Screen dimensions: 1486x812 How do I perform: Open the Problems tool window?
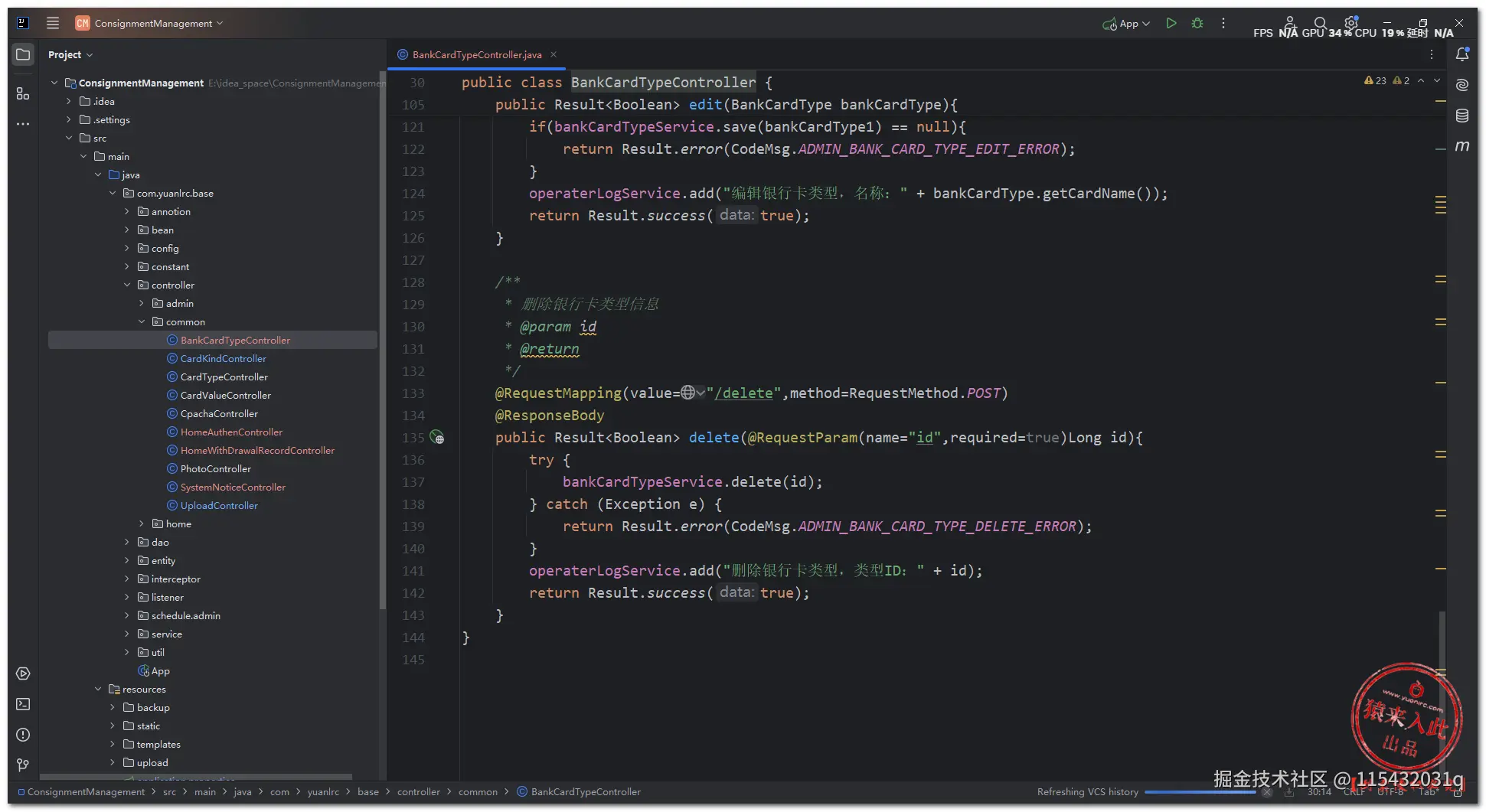tap(23, 735)
